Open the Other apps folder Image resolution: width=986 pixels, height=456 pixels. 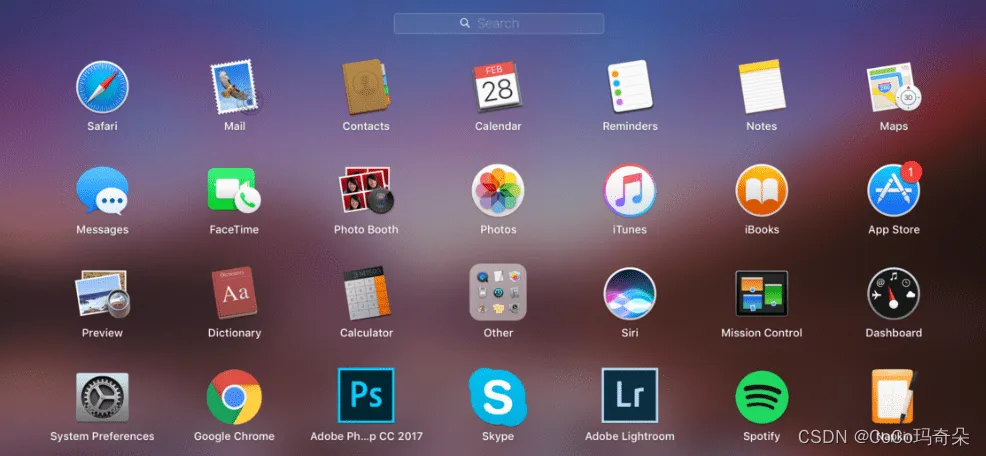tap(497, 292)
